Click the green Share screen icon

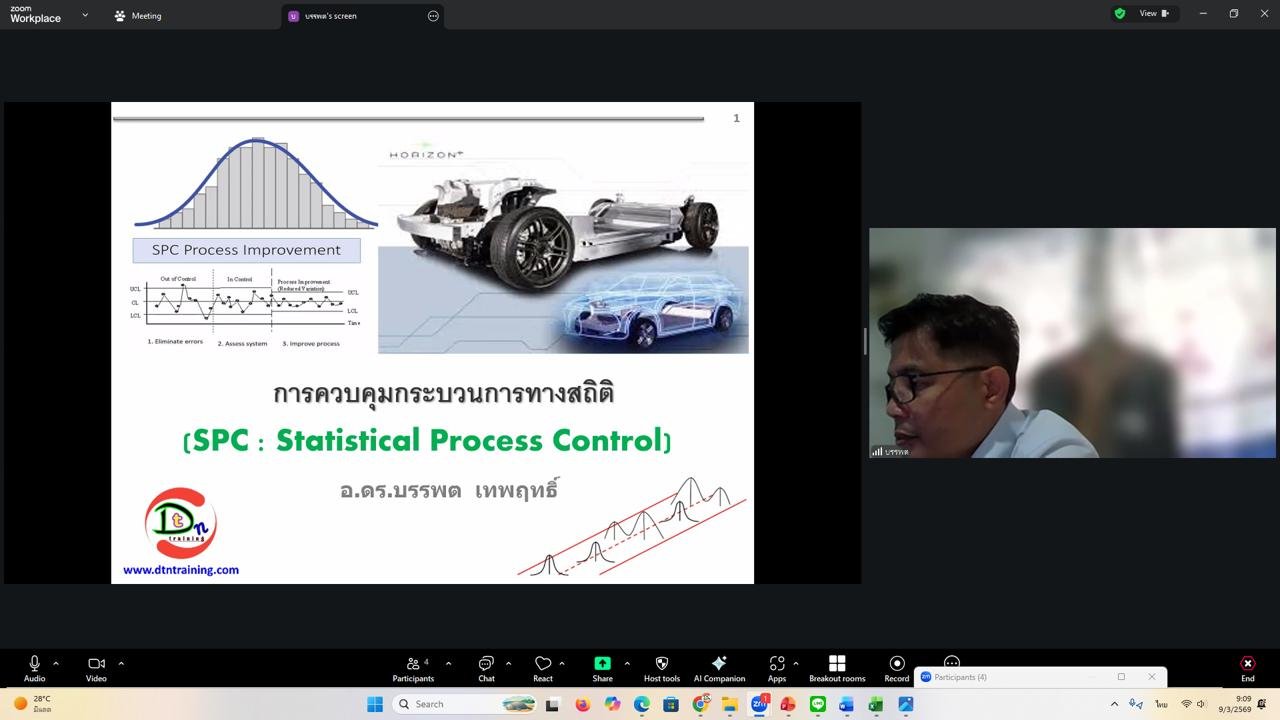click(602, 664)
